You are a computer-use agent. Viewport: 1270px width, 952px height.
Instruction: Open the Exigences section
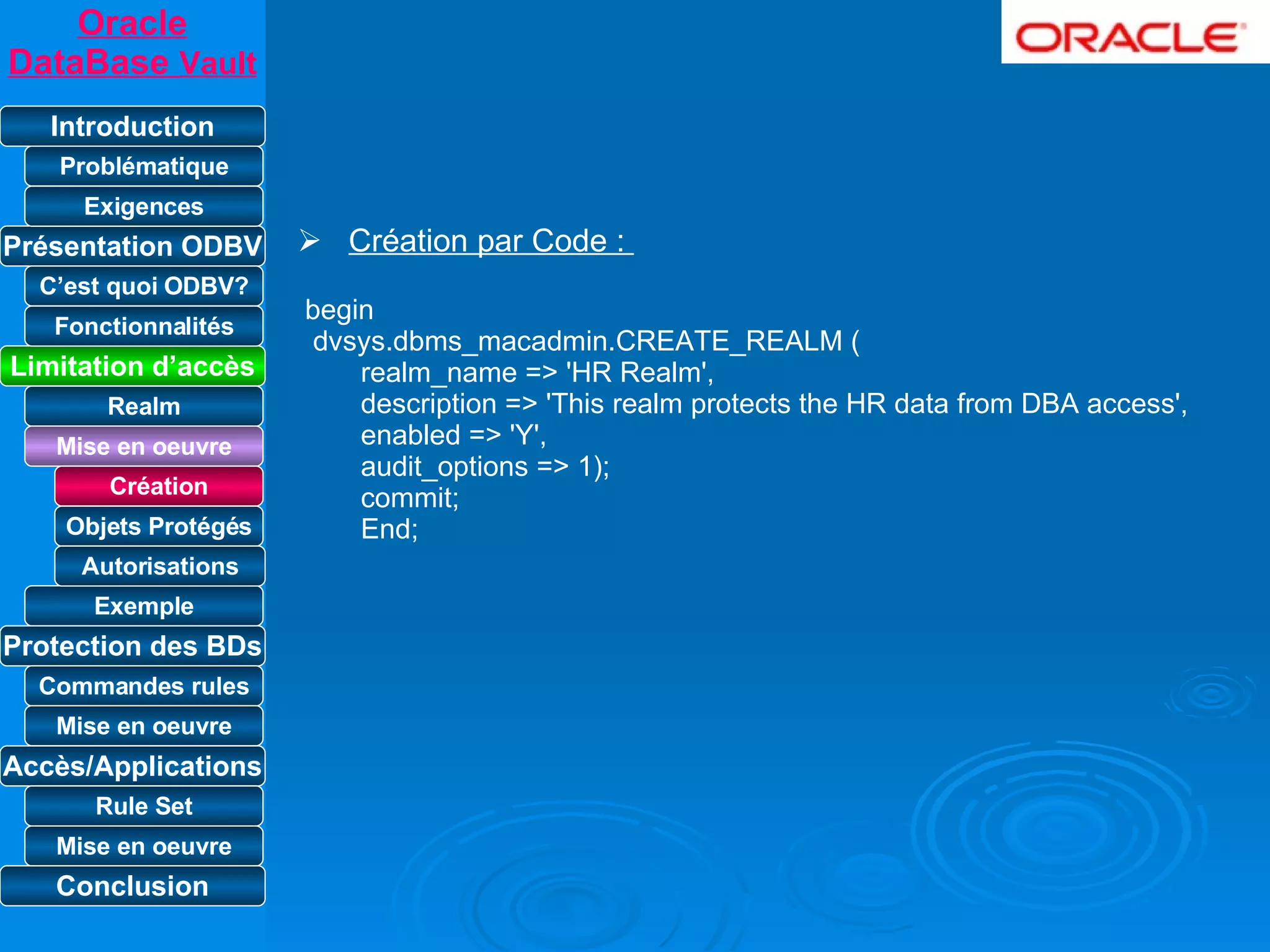pyautogui.click(x=144, y=206)
